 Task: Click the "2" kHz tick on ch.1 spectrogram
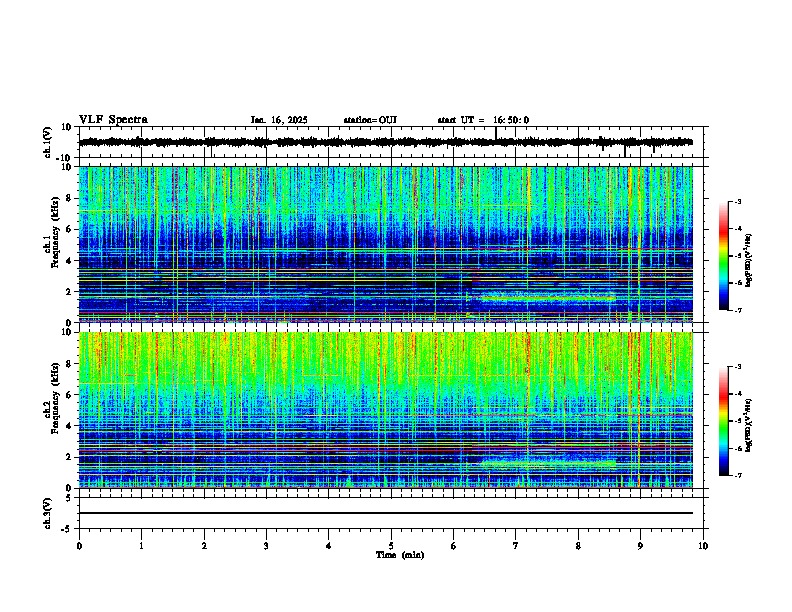click(x=69, y=292)
